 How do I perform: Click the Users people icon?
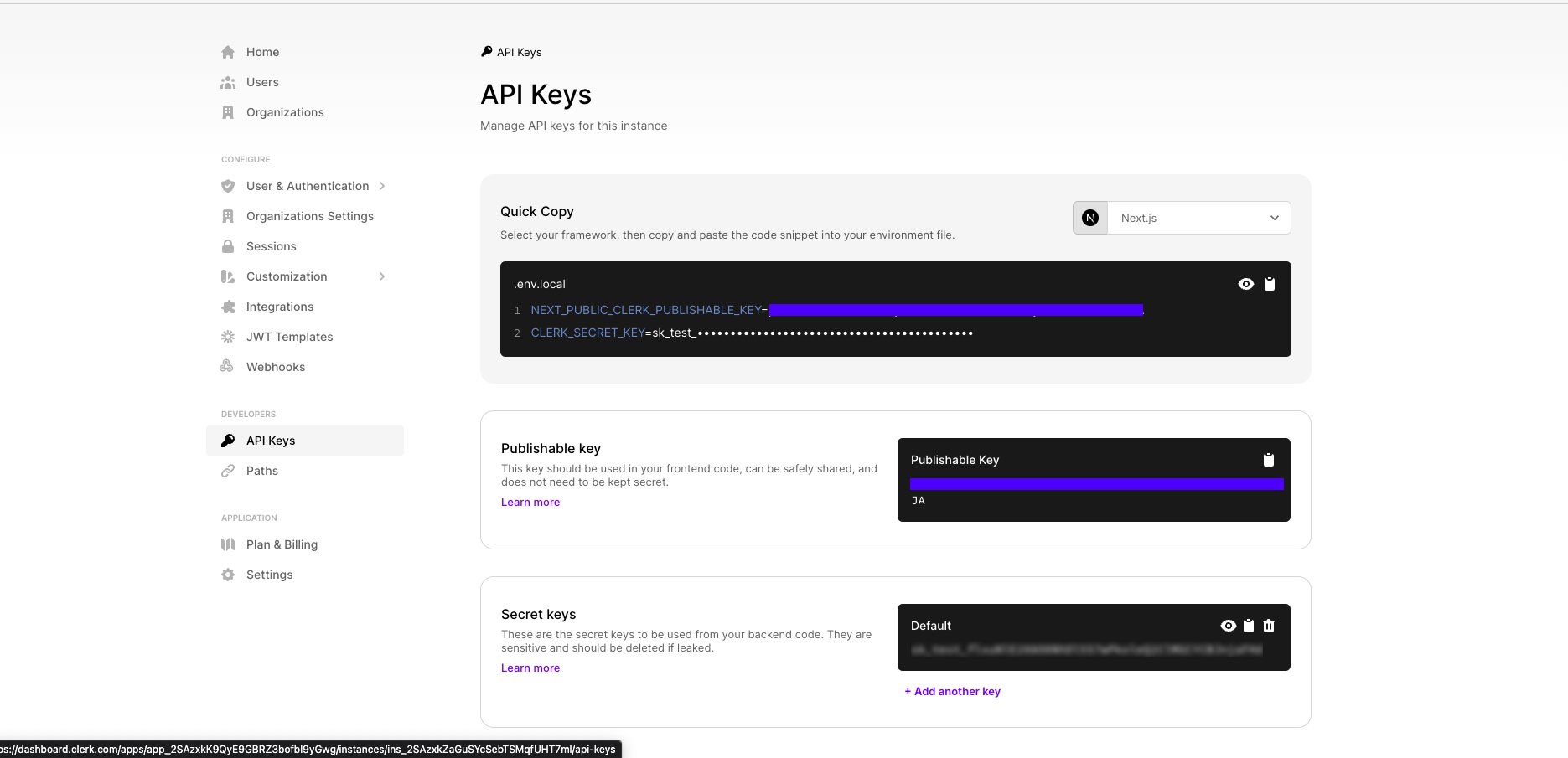228,82
